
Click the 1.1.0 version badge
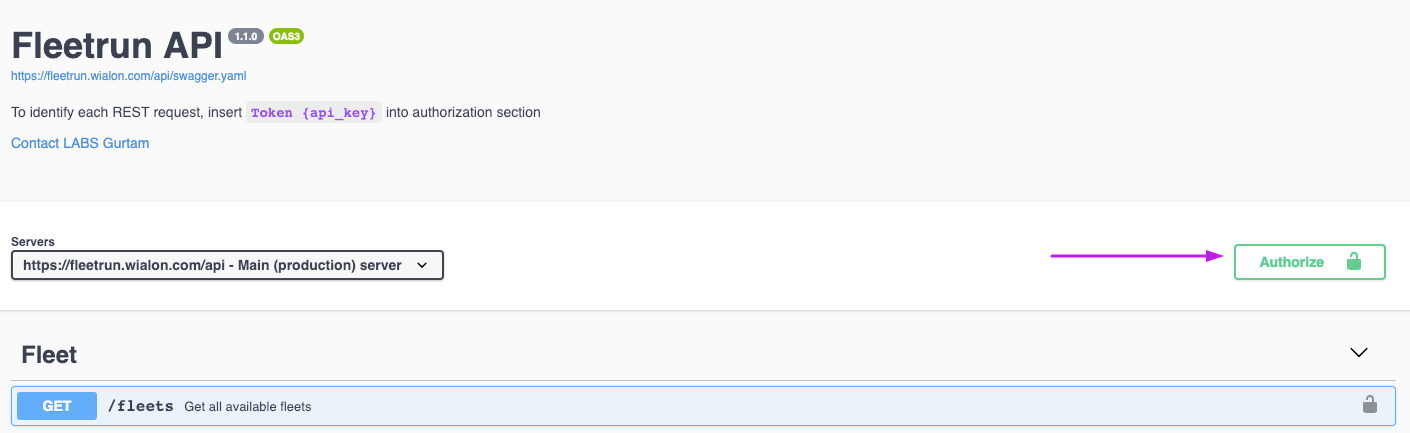coord(245,36)
